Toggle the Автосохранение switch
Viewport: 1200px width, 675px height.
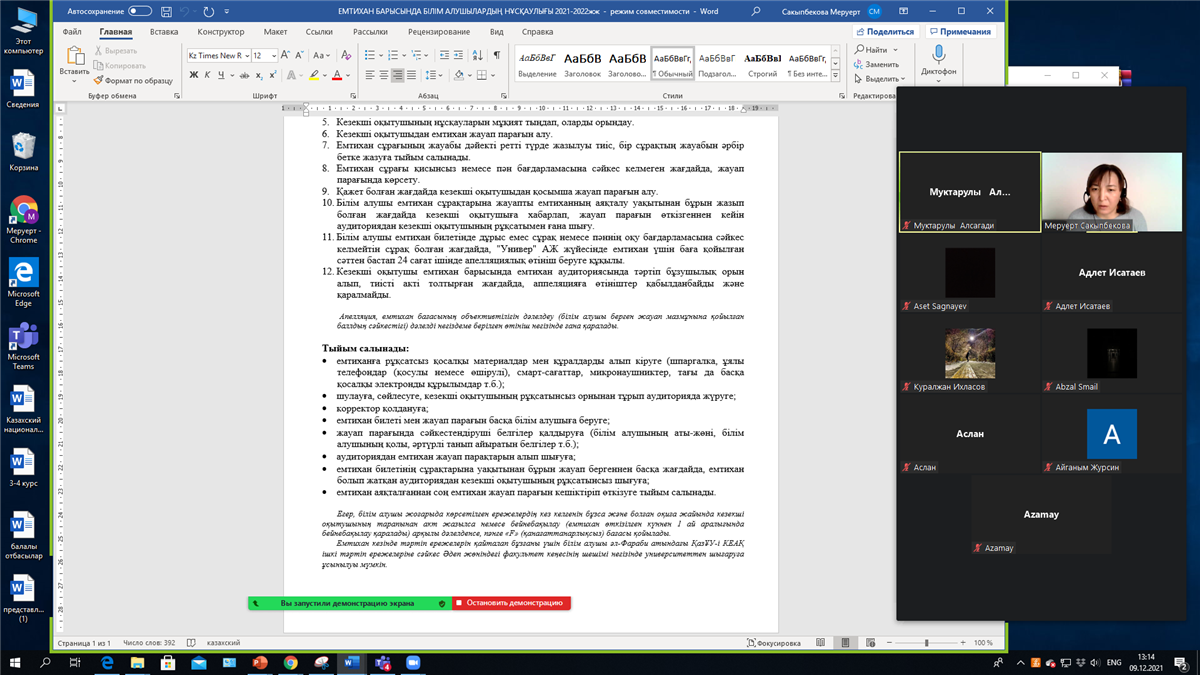[140, 12]
